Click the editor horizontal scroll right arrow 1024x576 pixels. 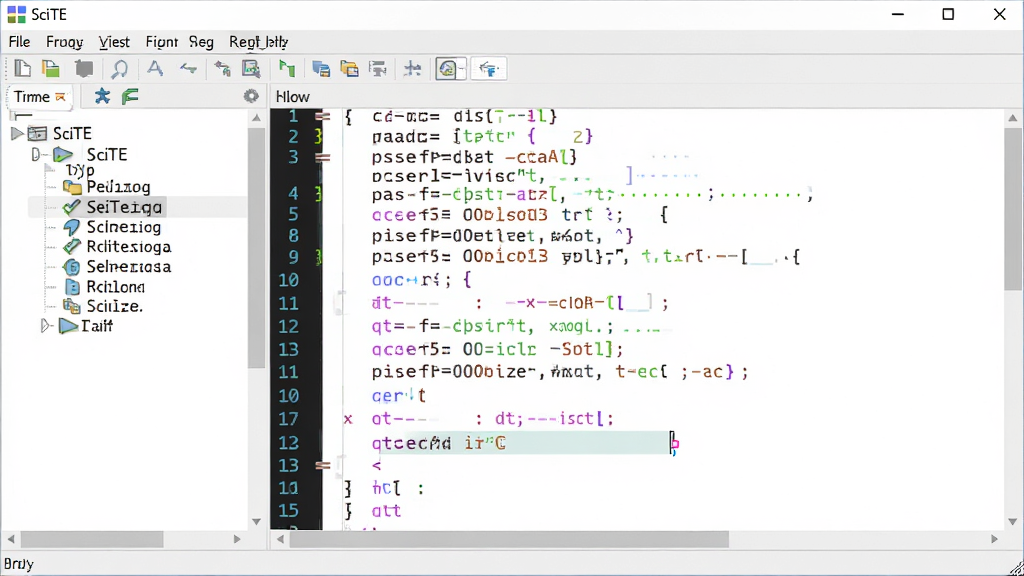tap(995, 539)
